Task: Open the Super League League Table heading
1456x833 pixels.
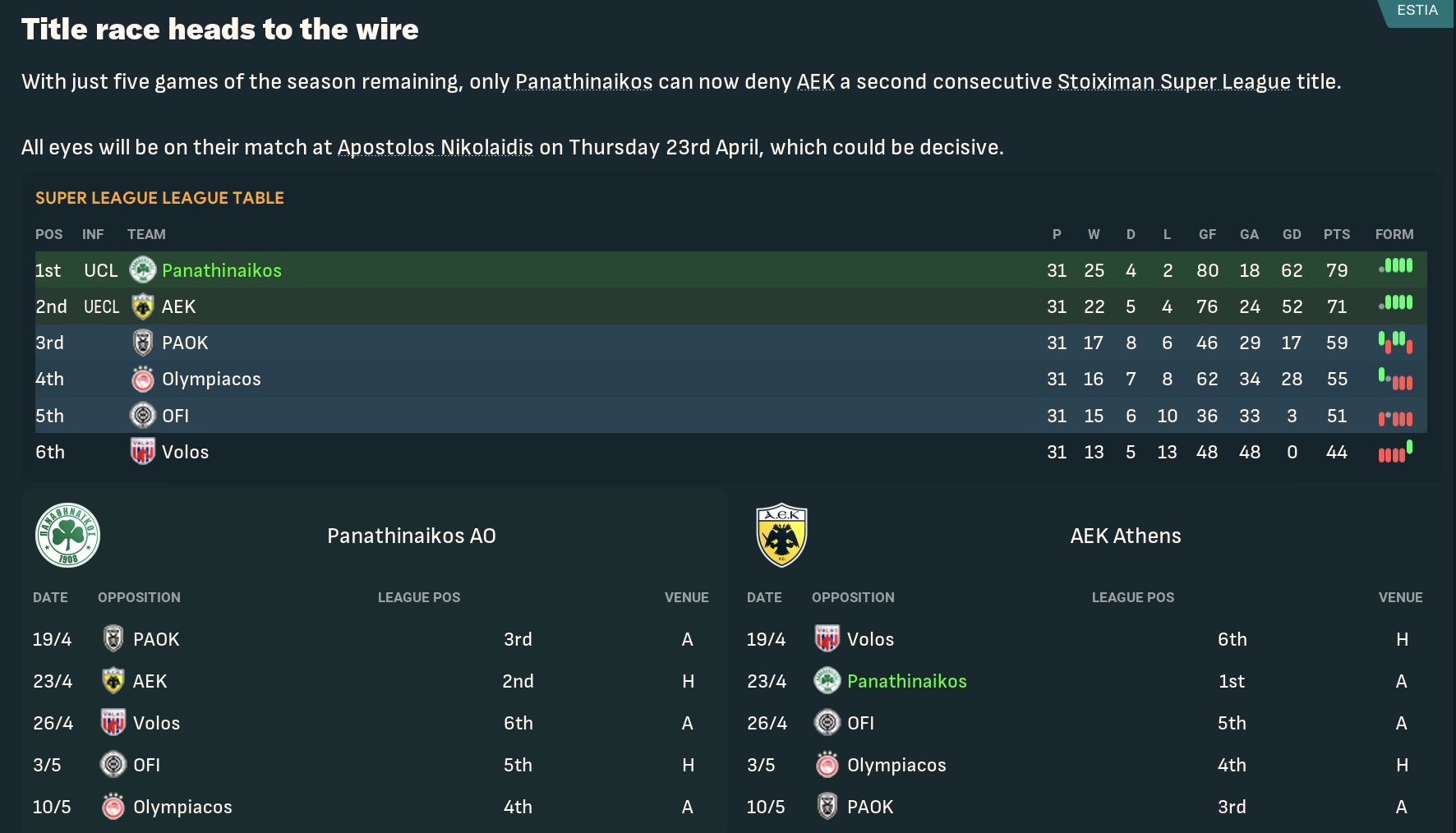Action: [x=159, y=198]
